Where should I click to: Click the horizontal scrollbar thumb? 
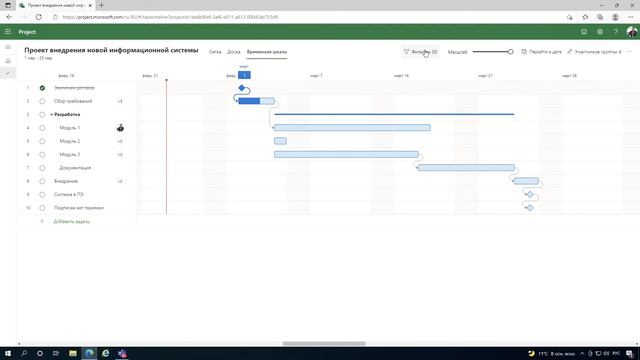[324, 344]
